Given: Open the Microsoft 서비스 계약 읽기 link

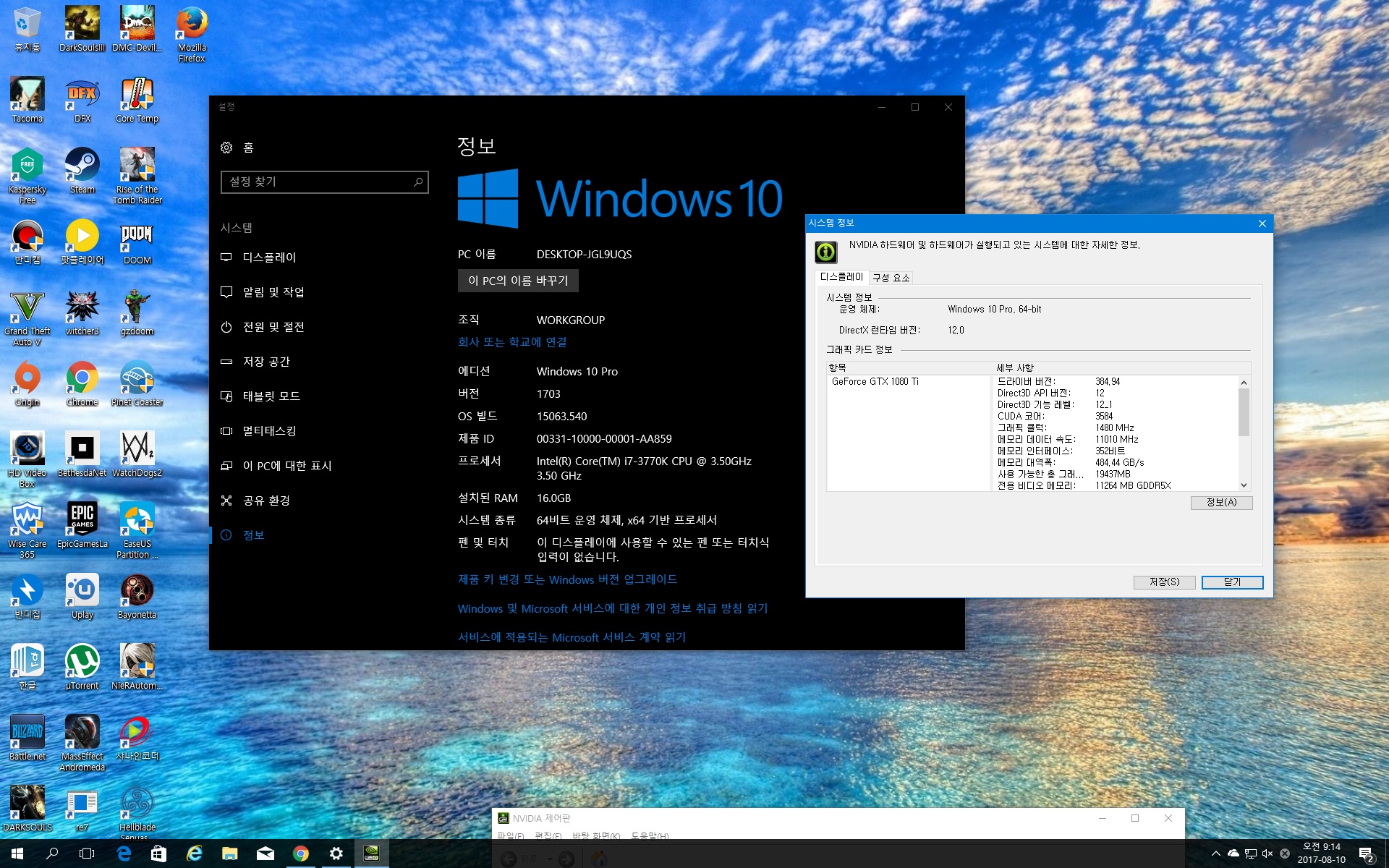Looking at the screenshot, I should (x=572, y=637).
